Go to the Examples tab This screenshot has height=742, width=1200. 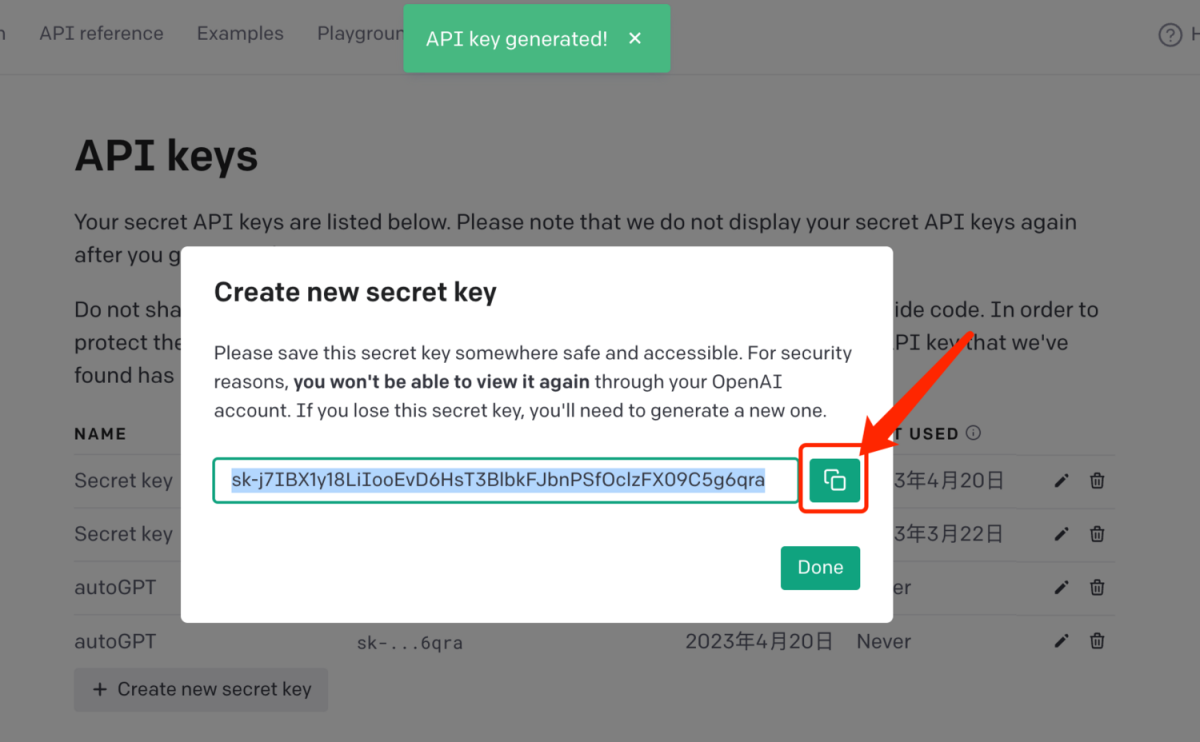[240, 33]
